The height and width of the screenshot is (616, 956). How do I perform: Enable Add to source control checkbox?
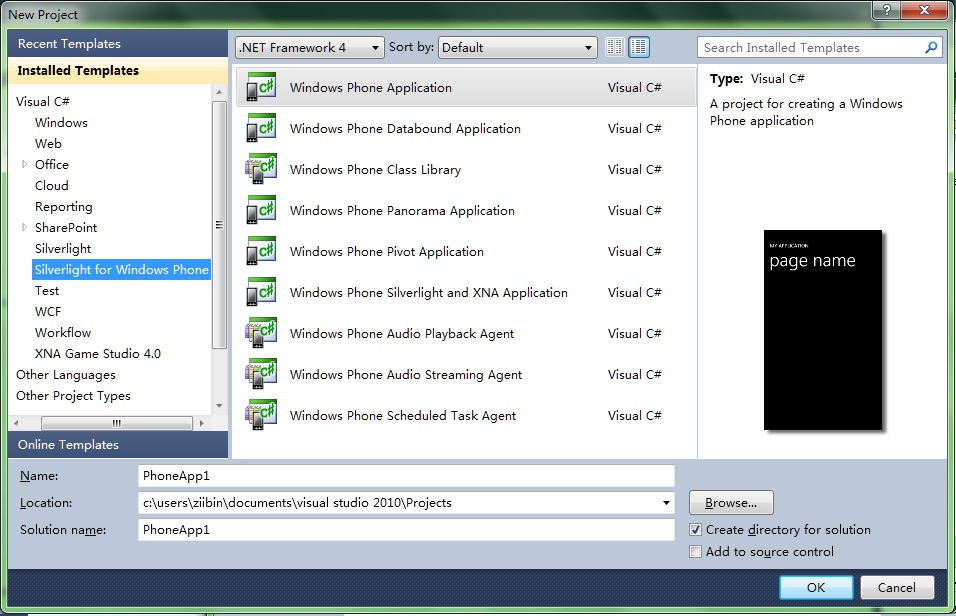[x=696, y=551]
